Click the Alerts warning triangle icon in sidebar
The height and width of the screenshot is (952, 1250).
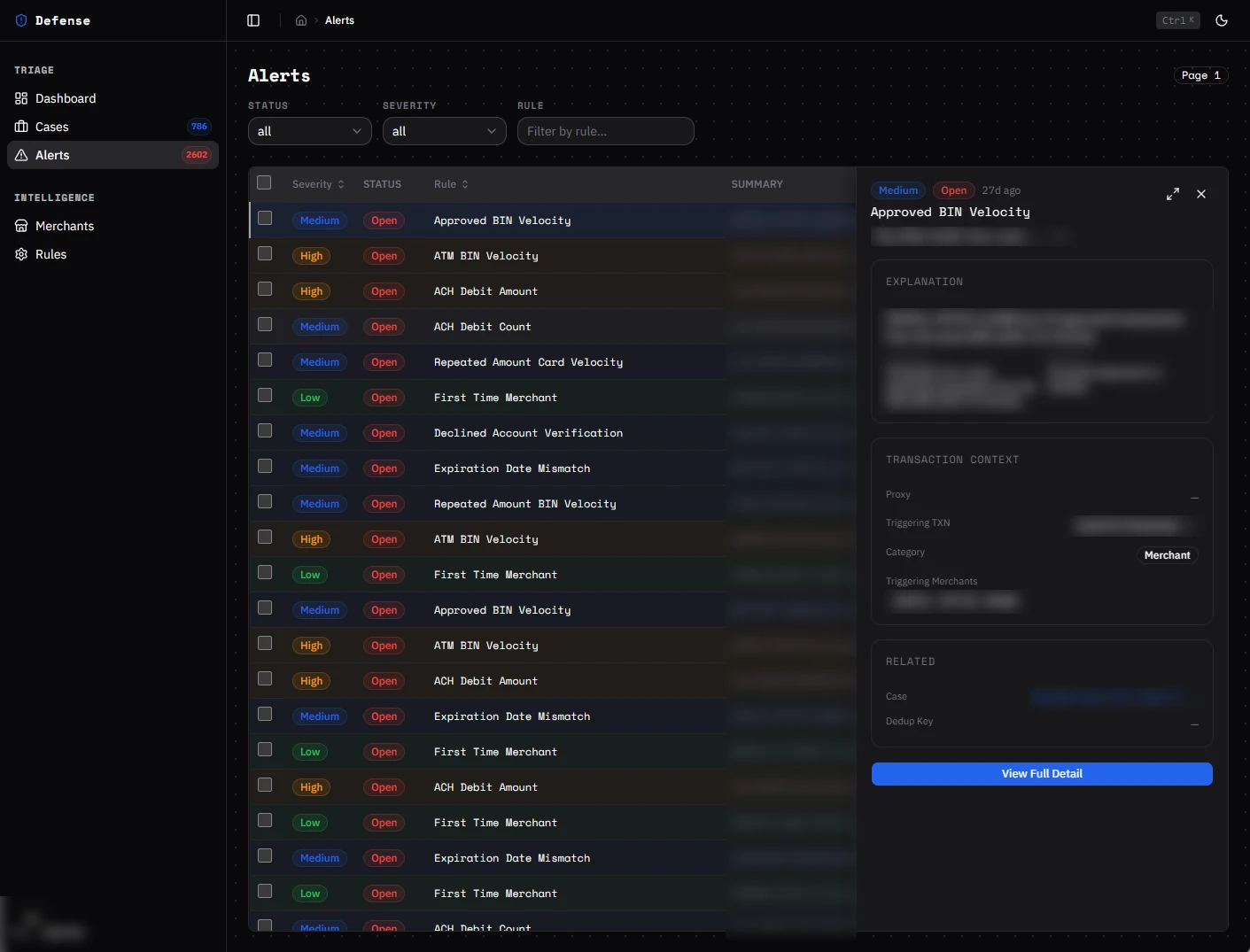tap(21, 155)
